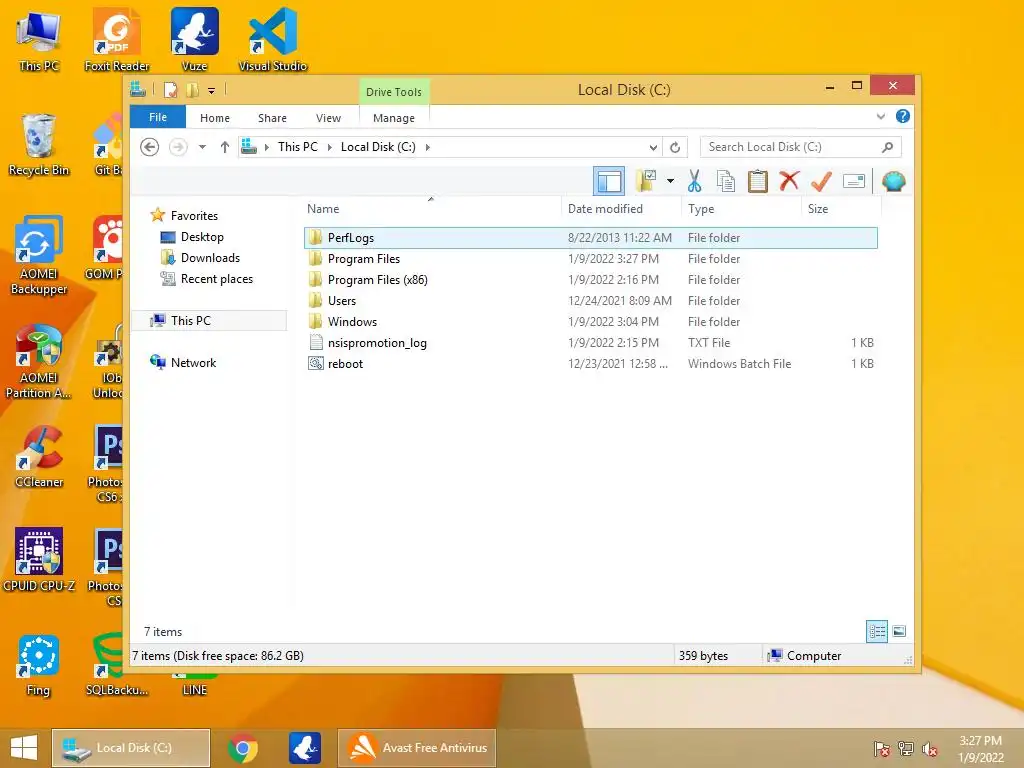Click the network tray icon

[905, 748]
